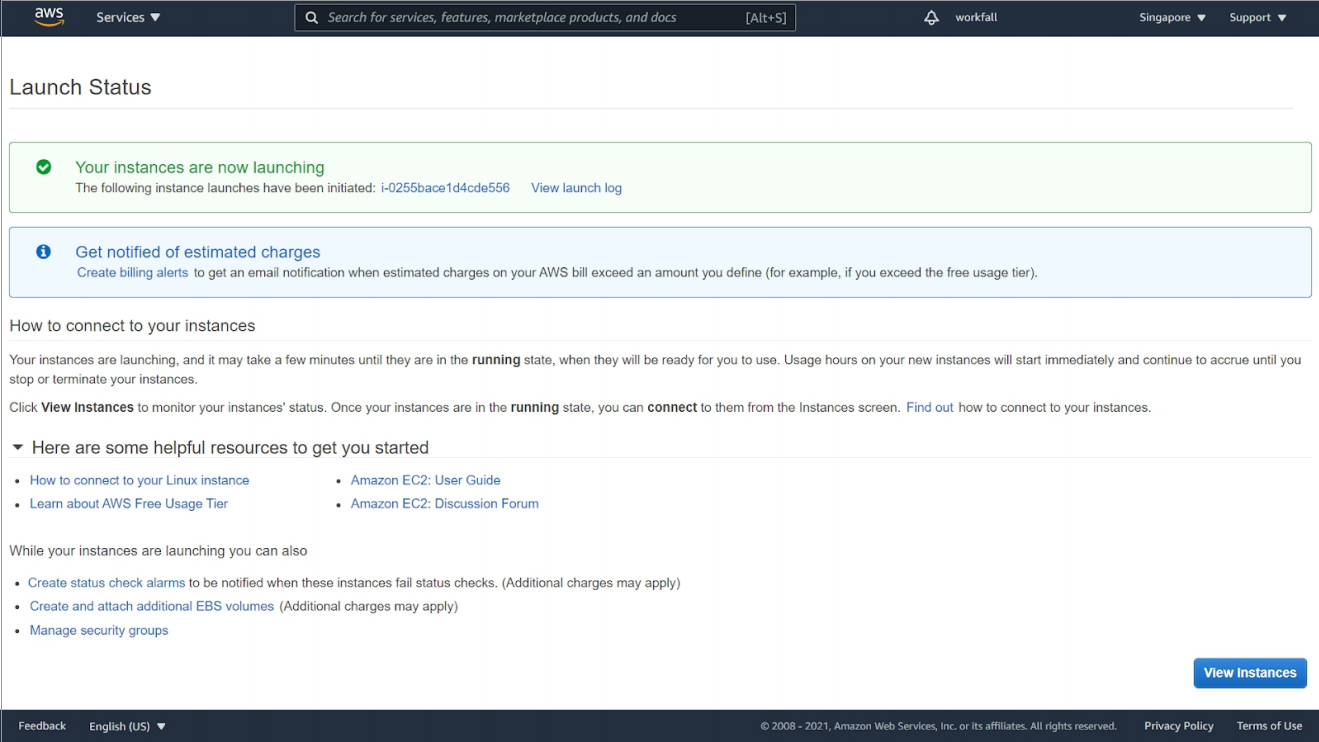Screen dimensions: 1319x742
Task: Open the English (US) language selector
Action: tap(127, 726)
